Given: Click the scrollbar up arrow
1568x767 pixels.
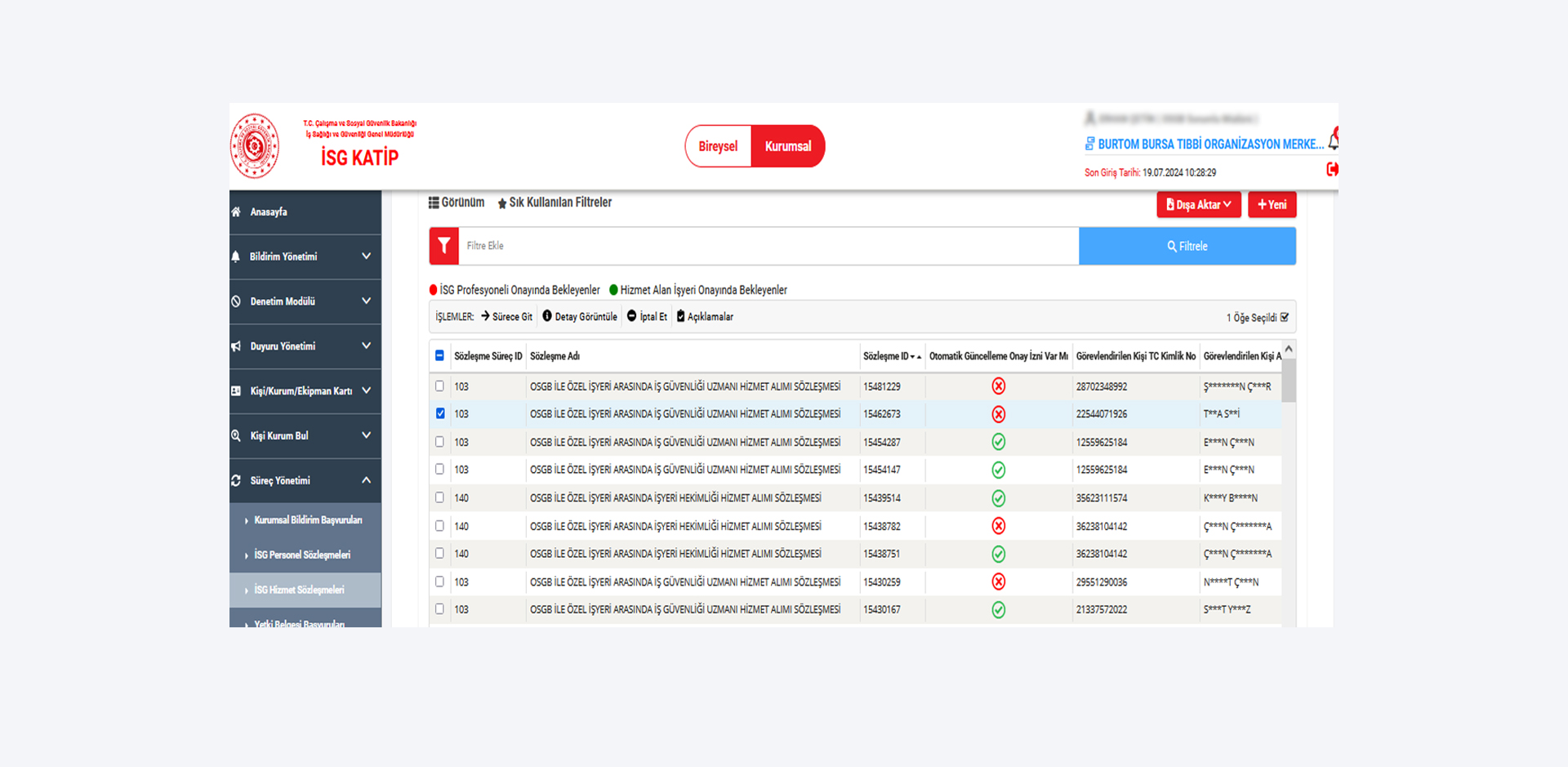Looking at the screenshot, I should click(x=1289, y=350).
